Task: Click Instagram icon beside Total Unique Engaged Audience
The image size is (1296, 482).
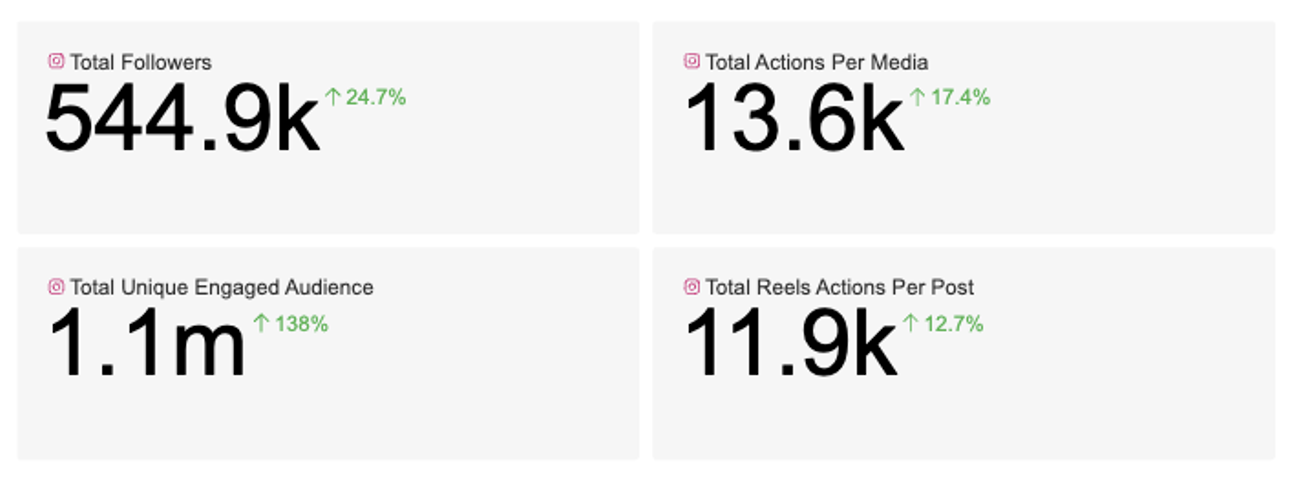Action: click(x=56, y=287)
